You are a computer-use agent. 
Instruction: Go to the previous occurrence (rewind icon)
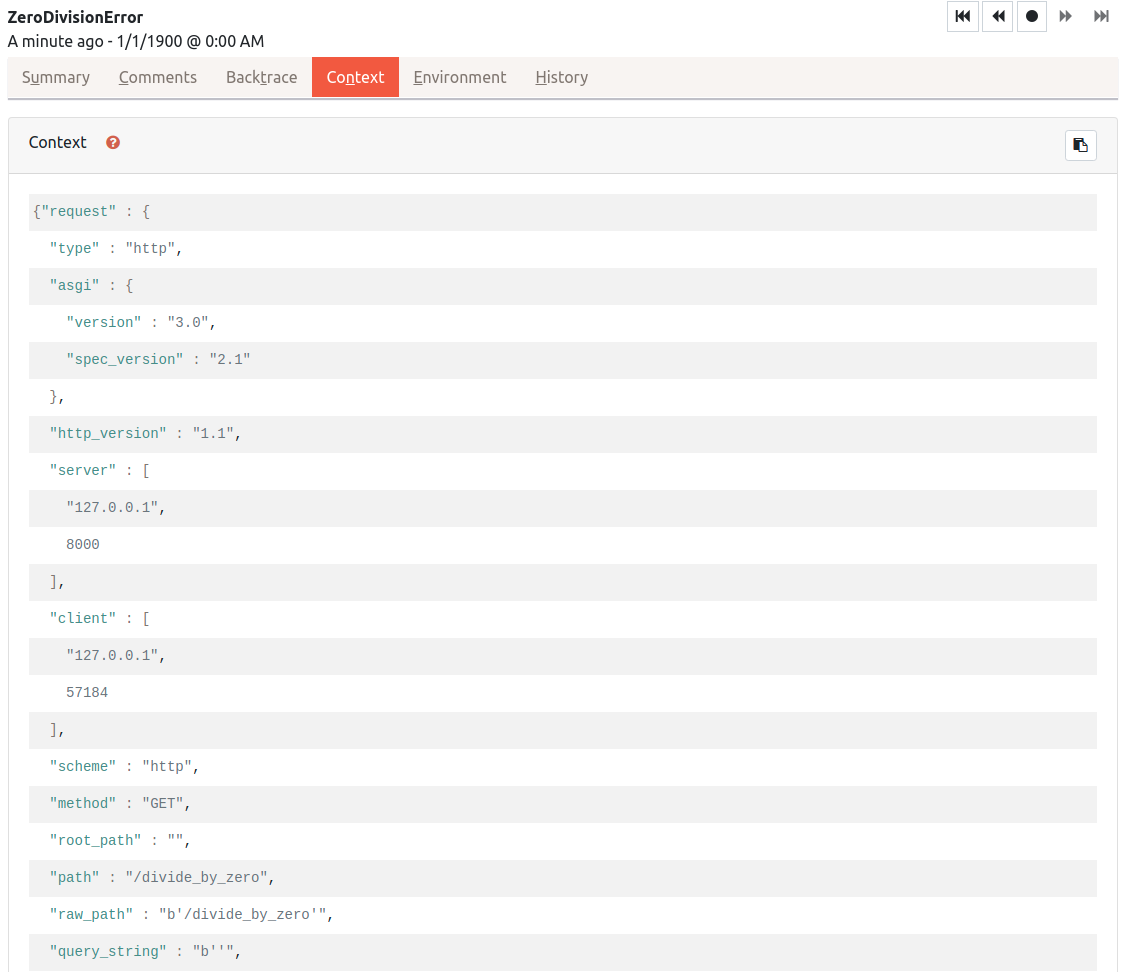[998, 17]
